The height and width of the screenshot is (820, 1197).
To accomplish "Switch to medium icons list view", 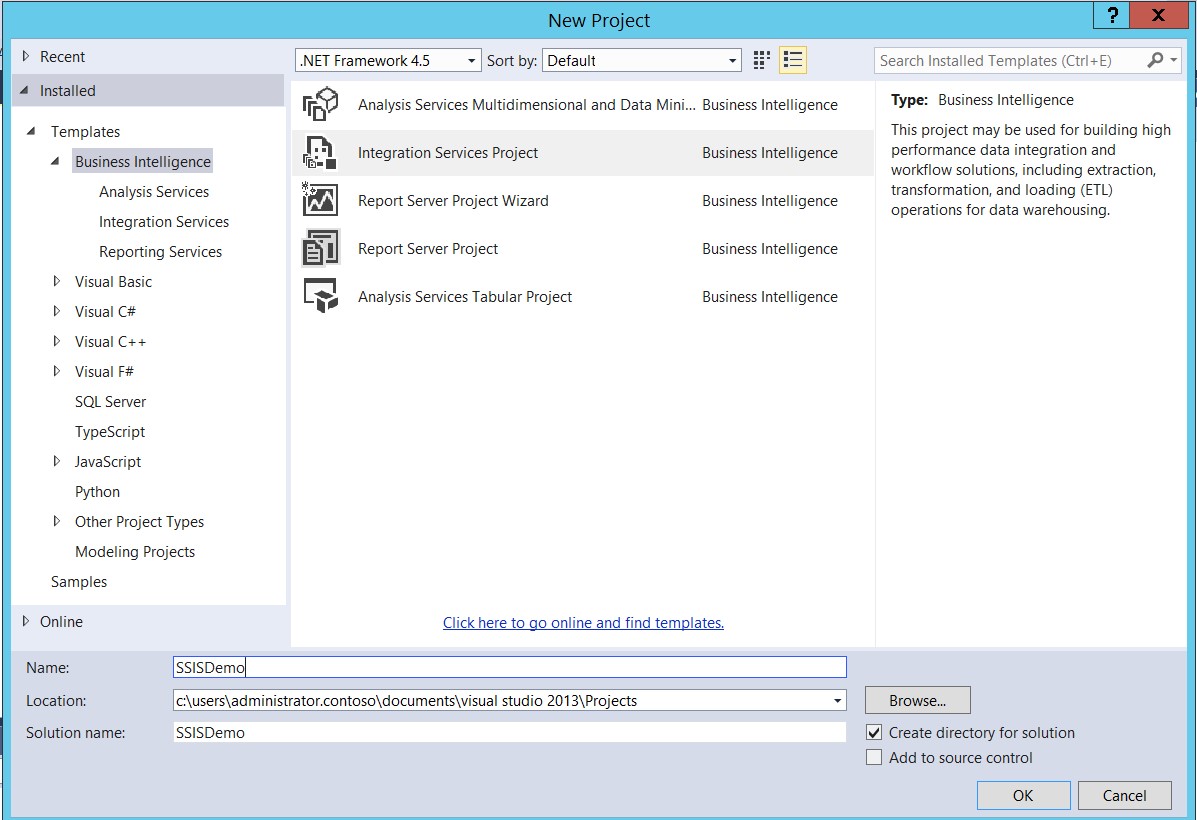I will click(793, 60).
